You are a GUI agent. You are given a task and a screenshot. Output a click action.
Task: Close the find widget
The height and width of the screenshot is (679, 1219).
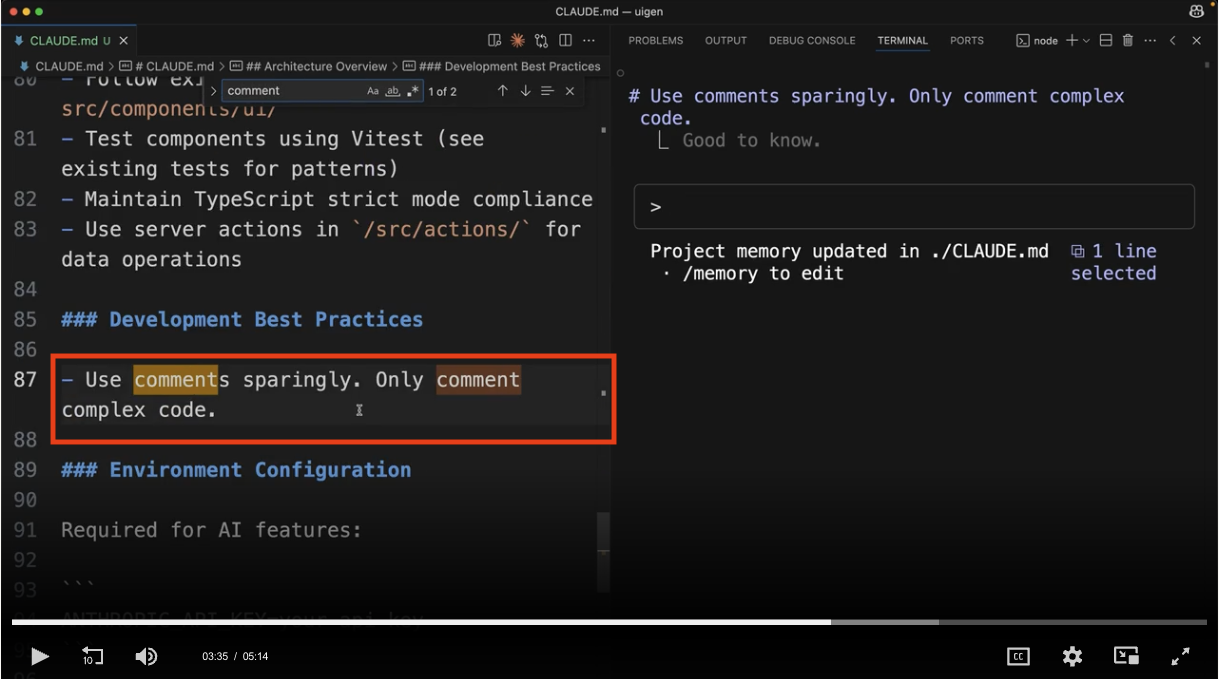pos(570,91)
